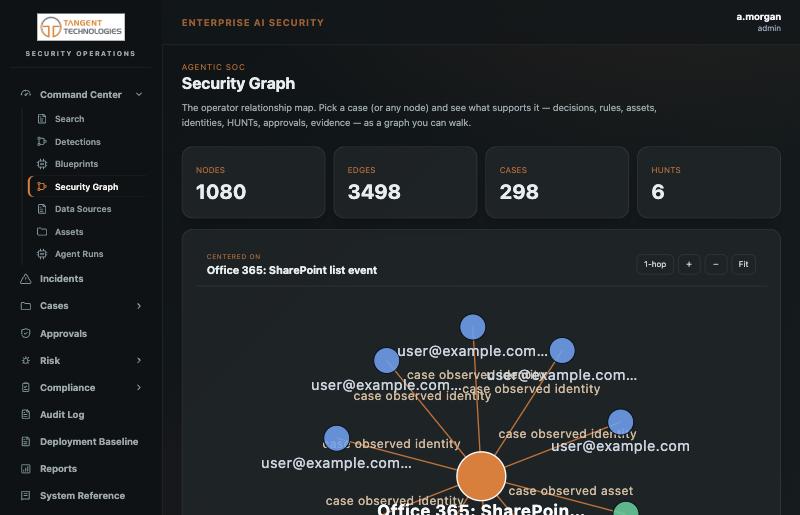
Task: Open Approvals
Action: pos(63,333)
